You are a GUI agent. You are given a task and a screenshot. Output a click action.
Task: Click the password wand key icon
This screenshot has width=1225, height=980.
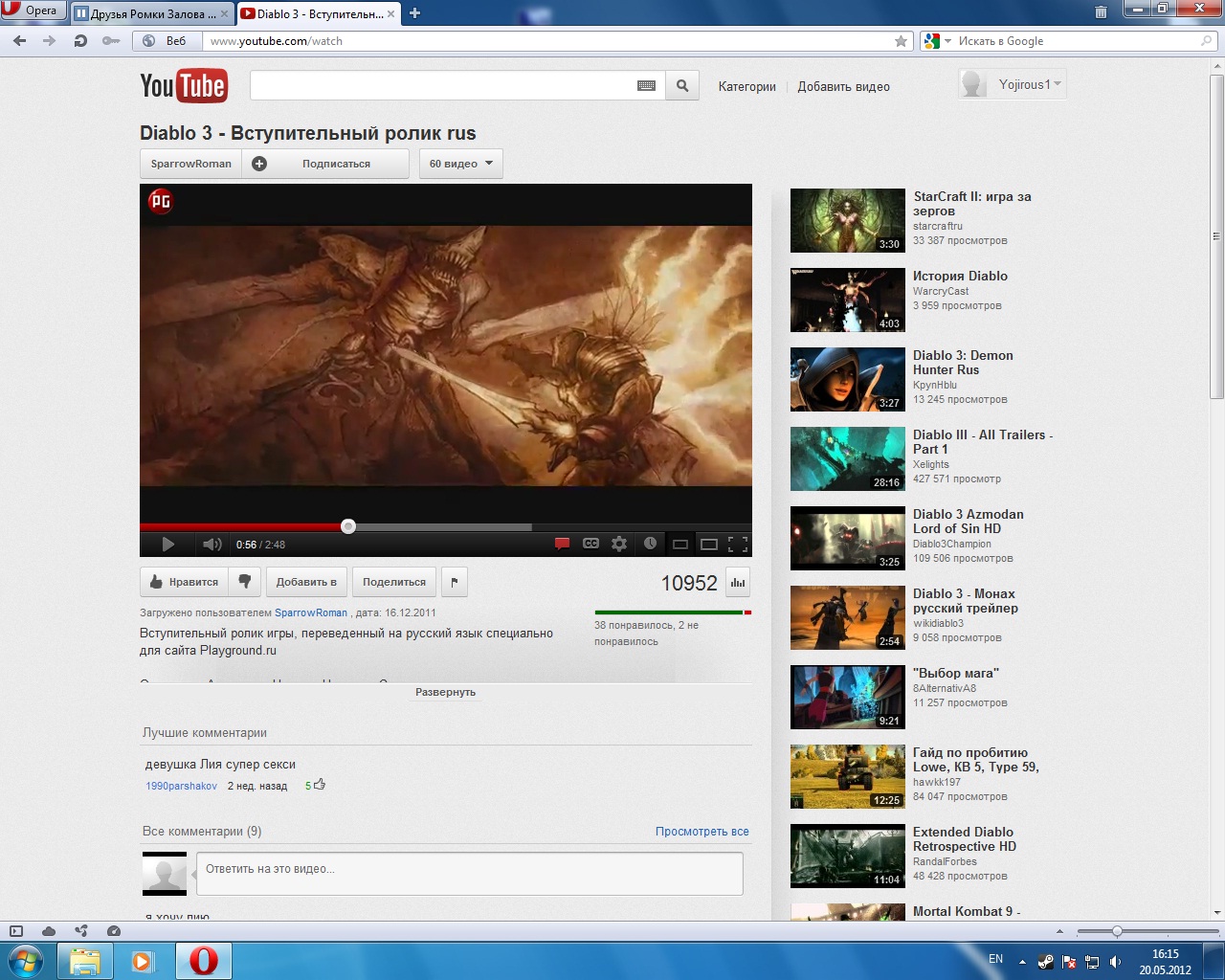tap(111, 41)
